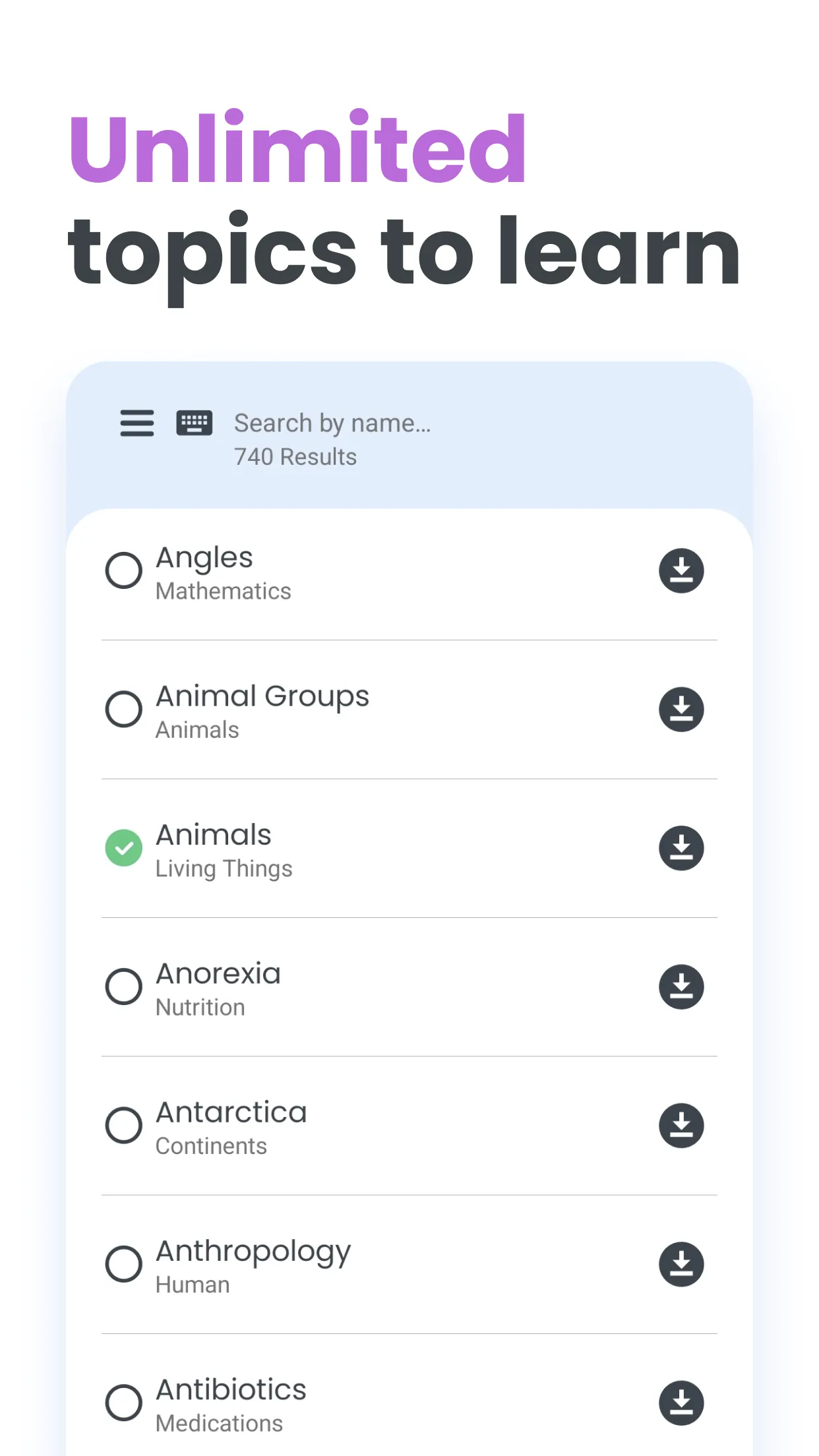Download the Angles topic
Screen dimensions: 819x1456
coord(681,571)
